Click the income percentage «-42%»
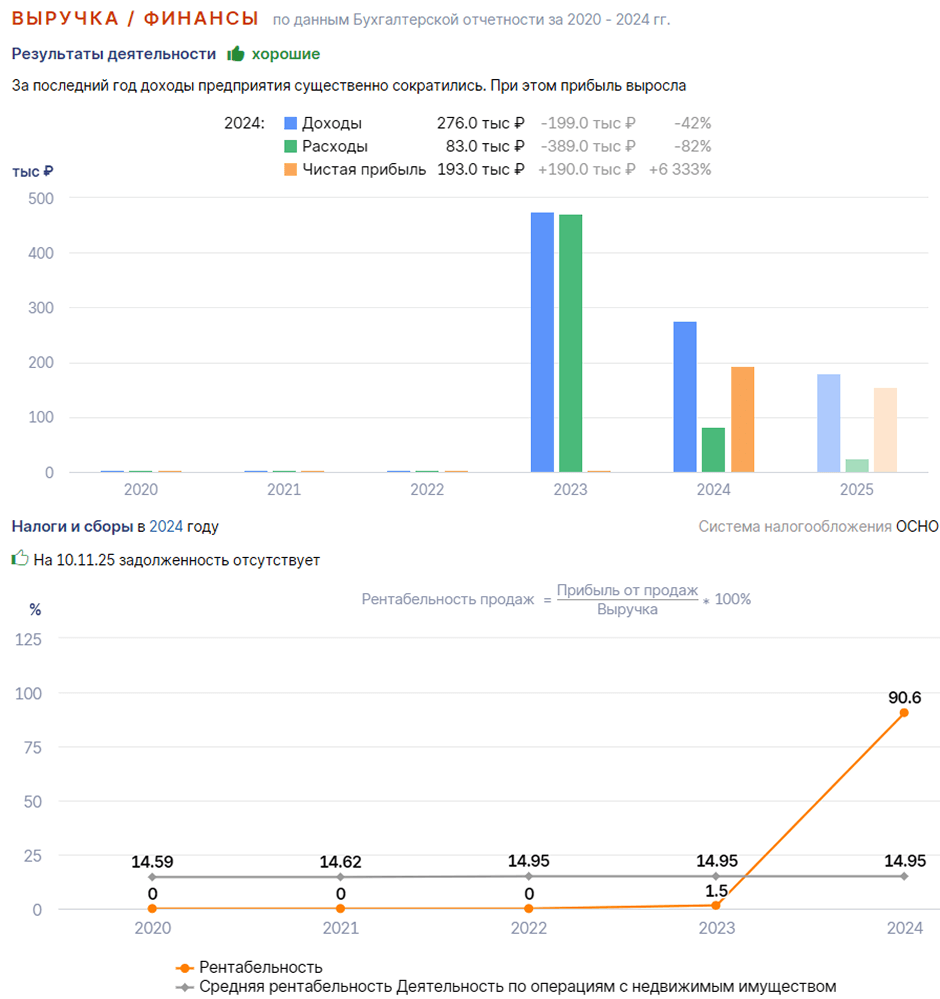The height and width of the screenshot is (999, 940). coord(693,123)
